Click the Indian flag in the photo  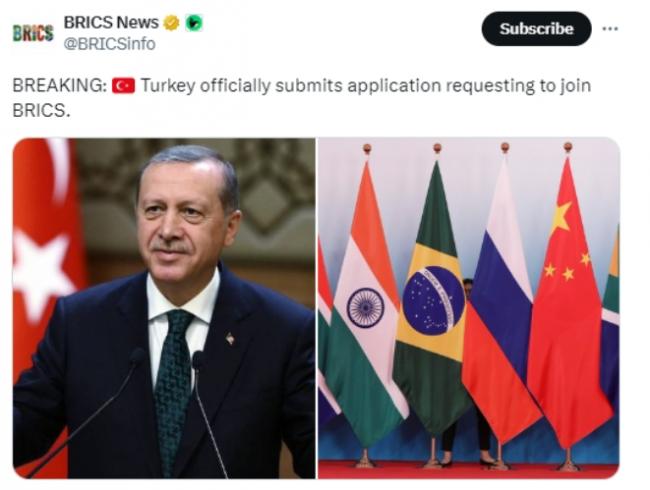(367, 303)
